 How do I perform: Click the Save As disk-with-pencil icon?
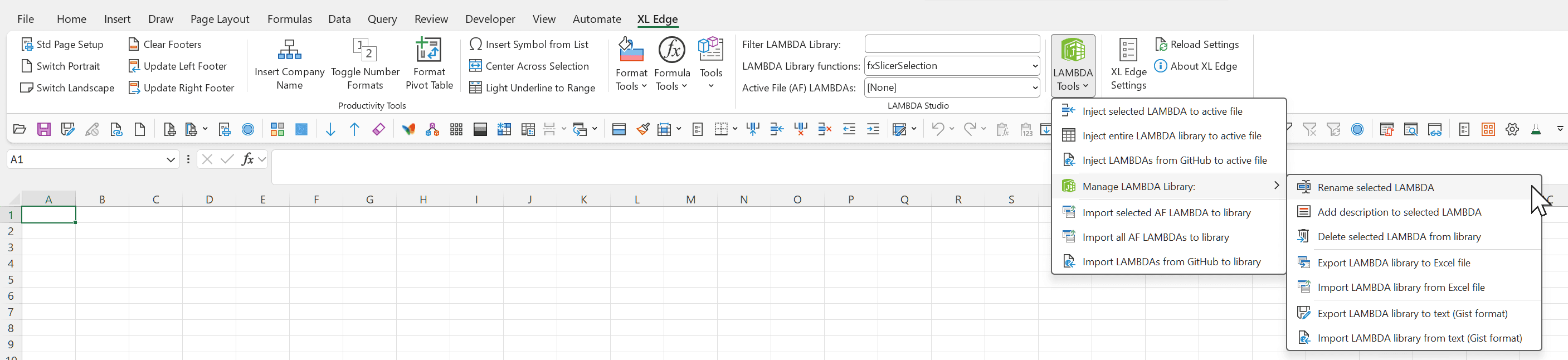point(67,129)
